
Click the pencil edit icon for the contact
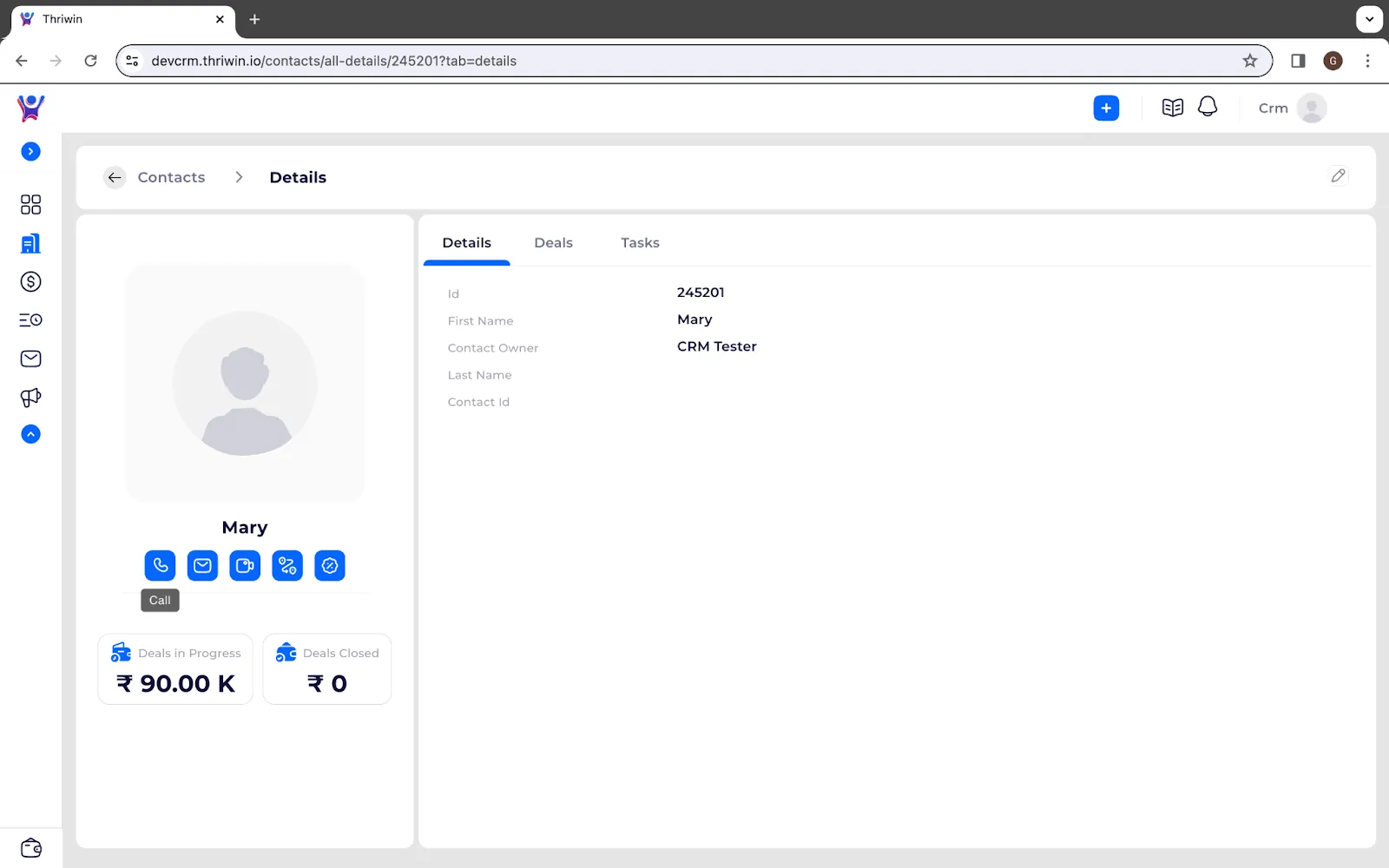(1338, 176)
